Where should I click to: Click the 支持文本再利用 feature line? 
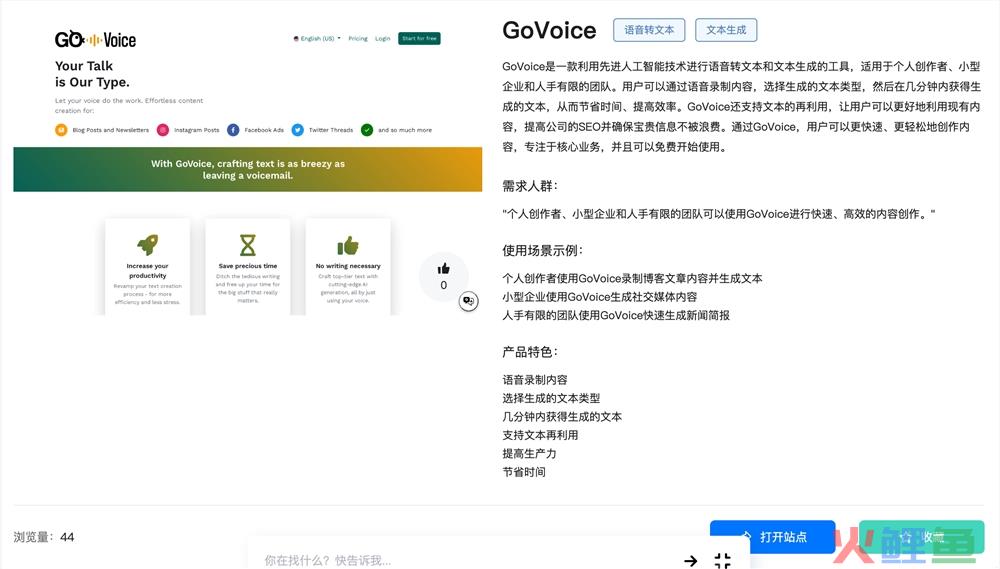540,435
